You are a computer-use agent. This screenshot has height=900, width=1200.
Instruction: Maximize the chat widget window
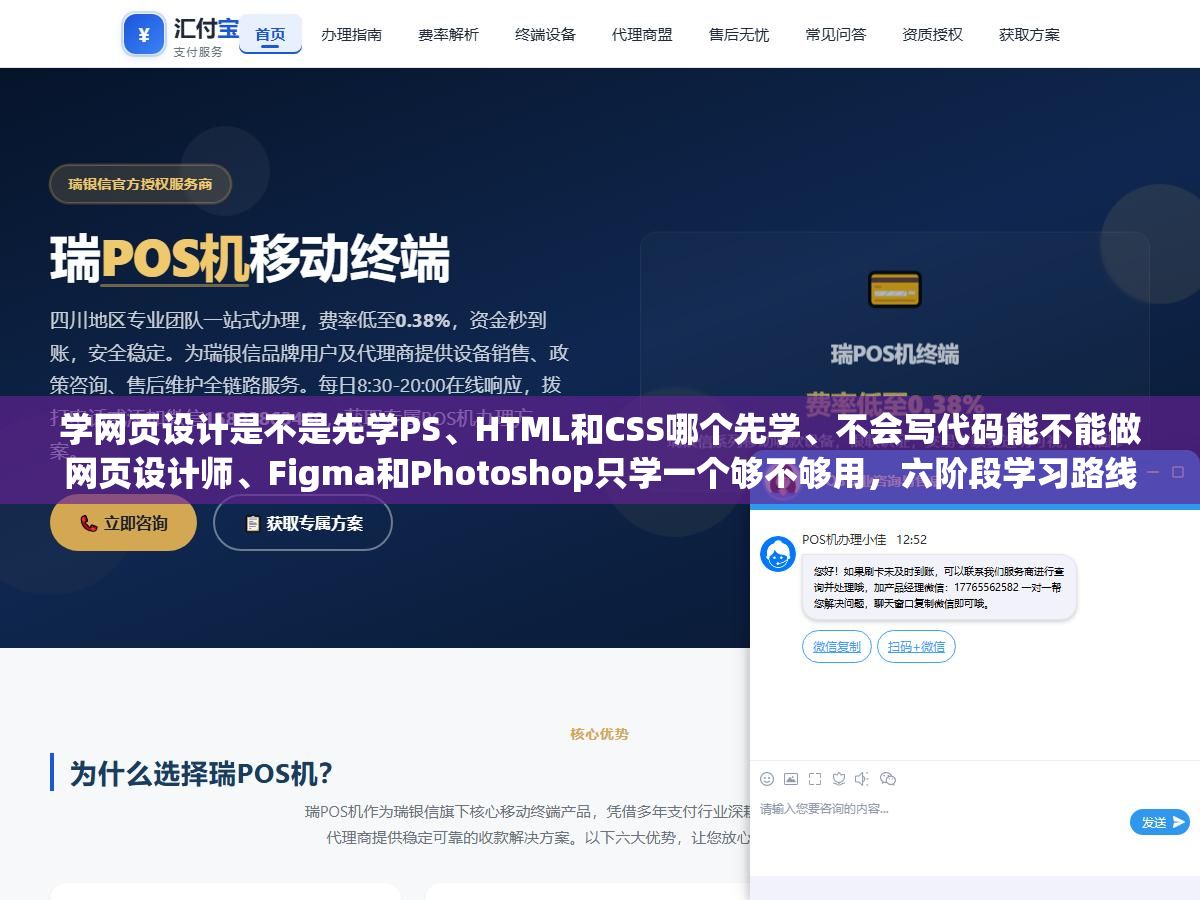pos(1180,471)
